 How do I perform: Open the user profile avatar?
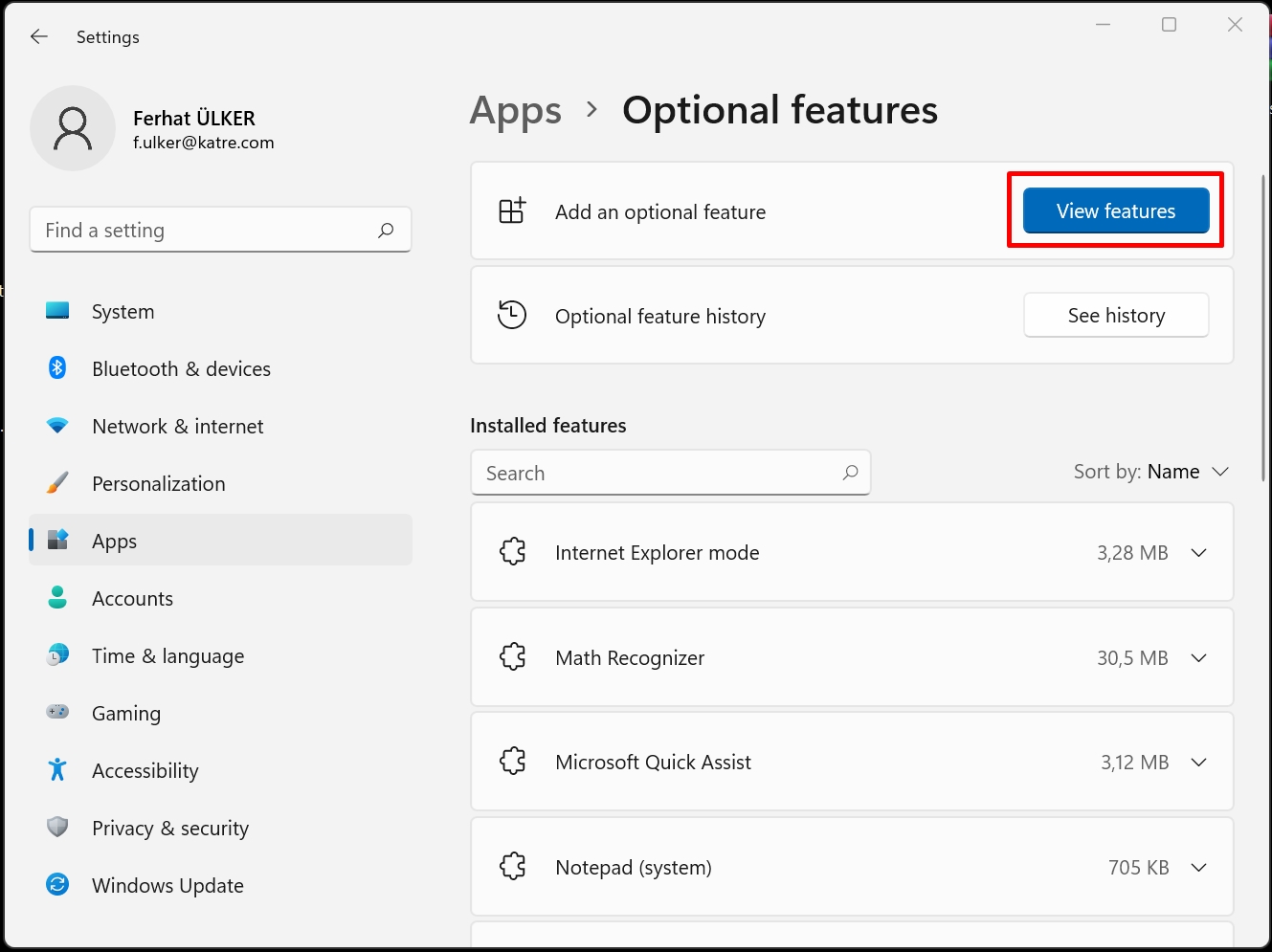(x=73, y=128)
